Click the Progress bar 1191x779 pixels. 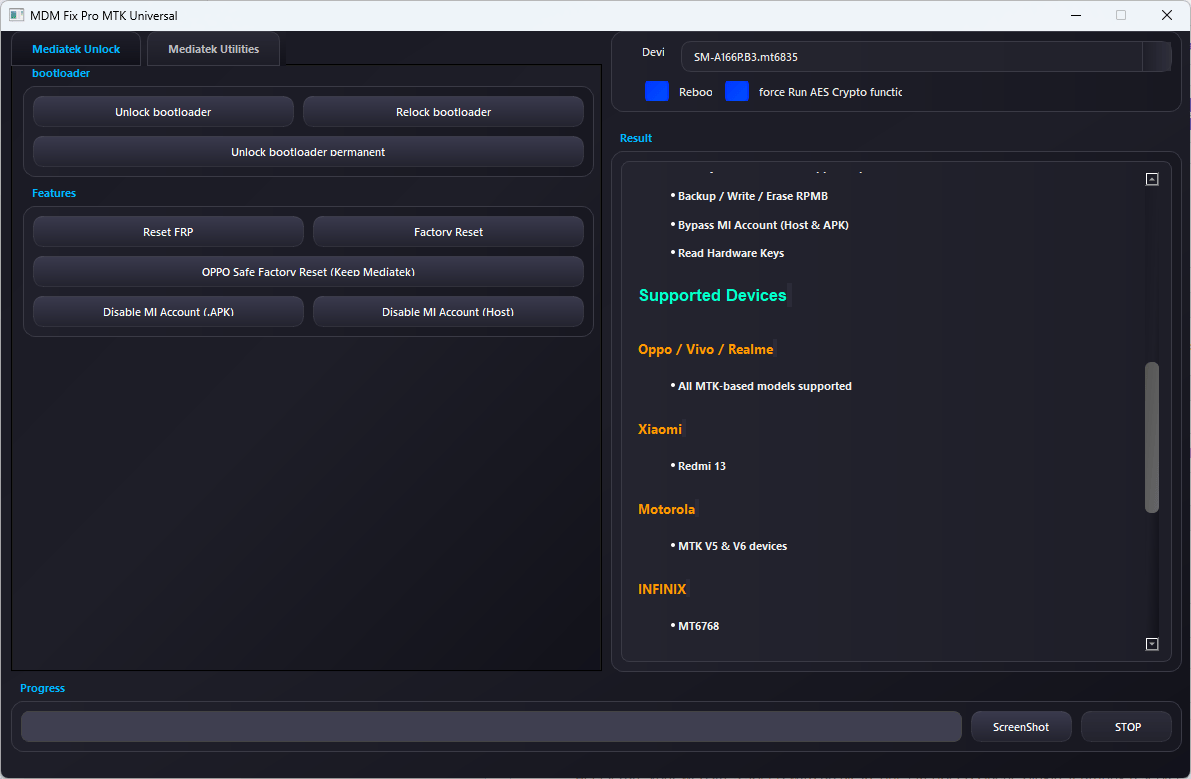(x=489, y=726)
